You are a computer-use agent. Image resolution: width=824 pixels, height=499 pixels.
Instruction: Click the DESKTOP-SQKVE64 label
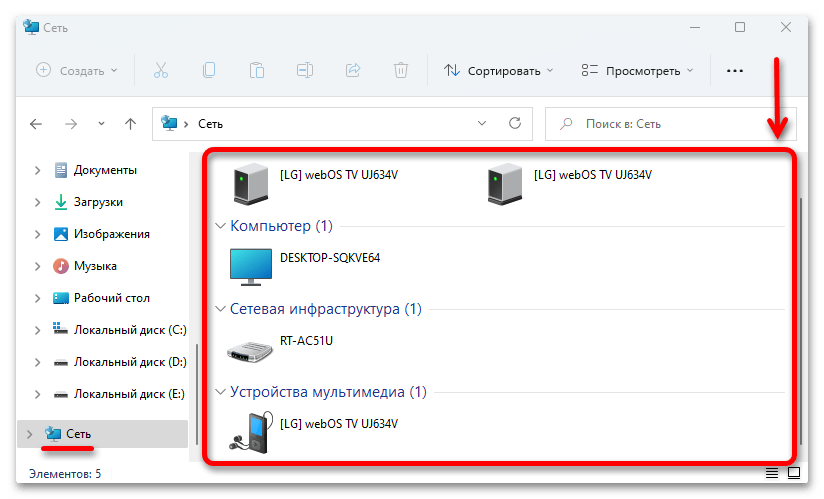[329, 258]
